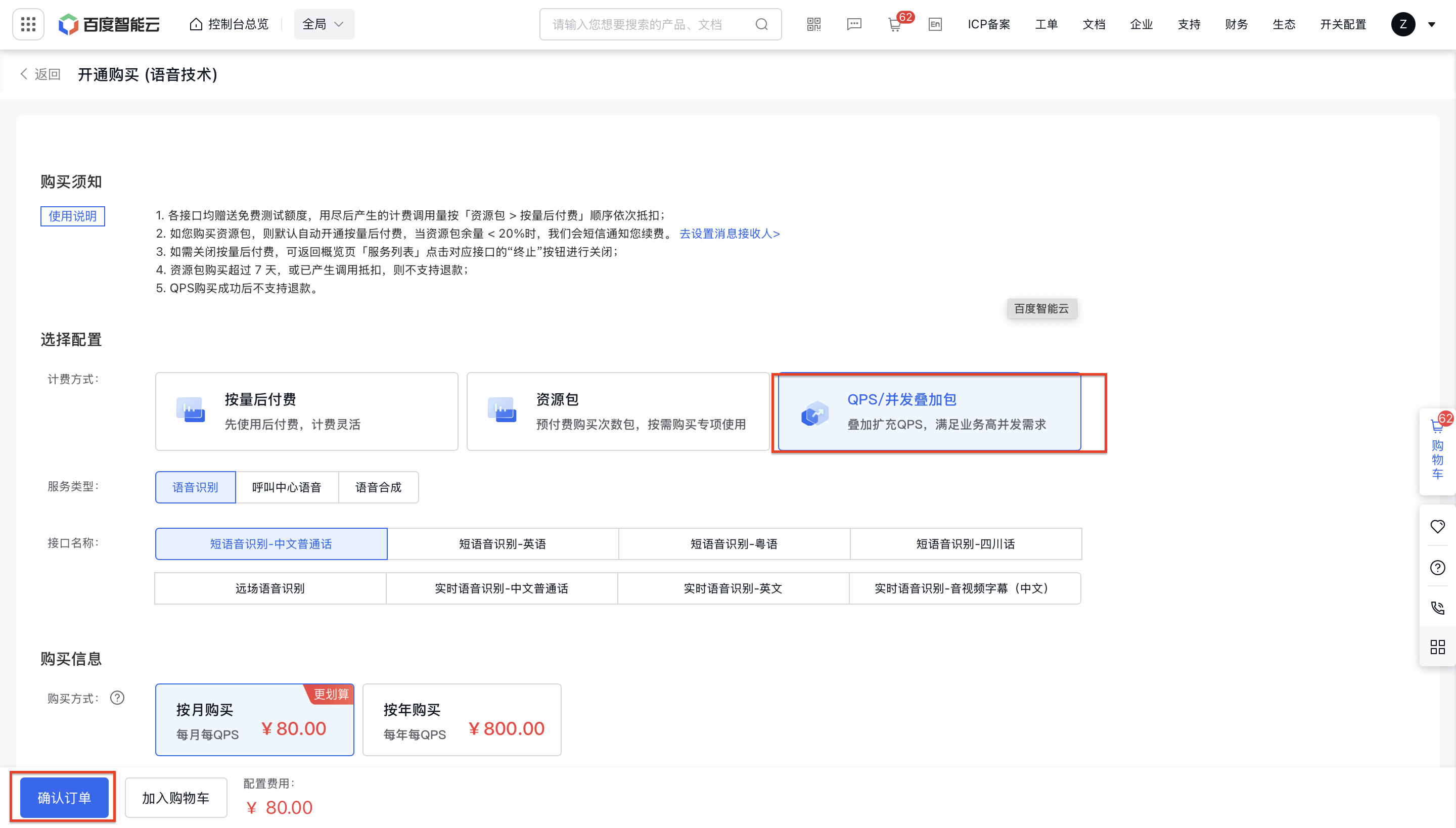Click the 百度智能云 tooltip label
Screen dimensions: 1456x828
click(x=1042, y=308)
